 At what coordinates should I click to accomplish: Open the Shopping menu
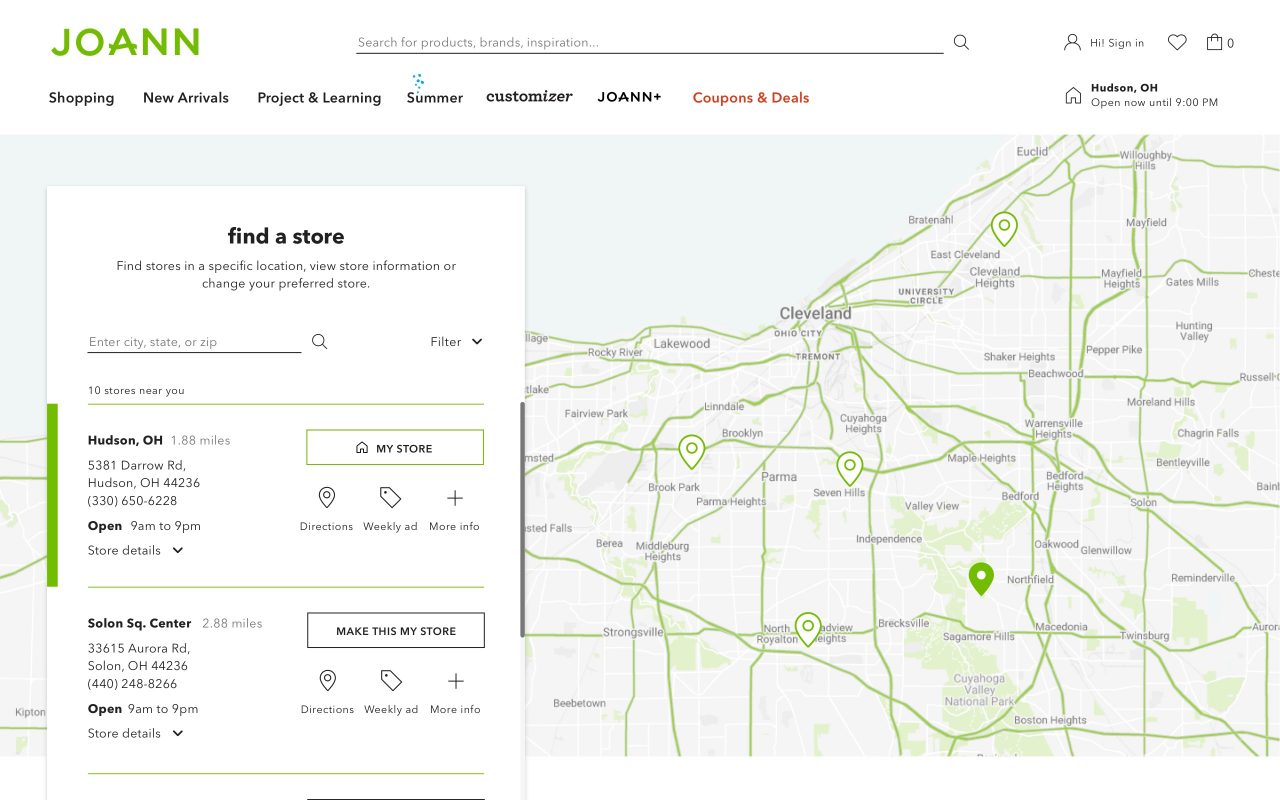(x=81, y=98)
